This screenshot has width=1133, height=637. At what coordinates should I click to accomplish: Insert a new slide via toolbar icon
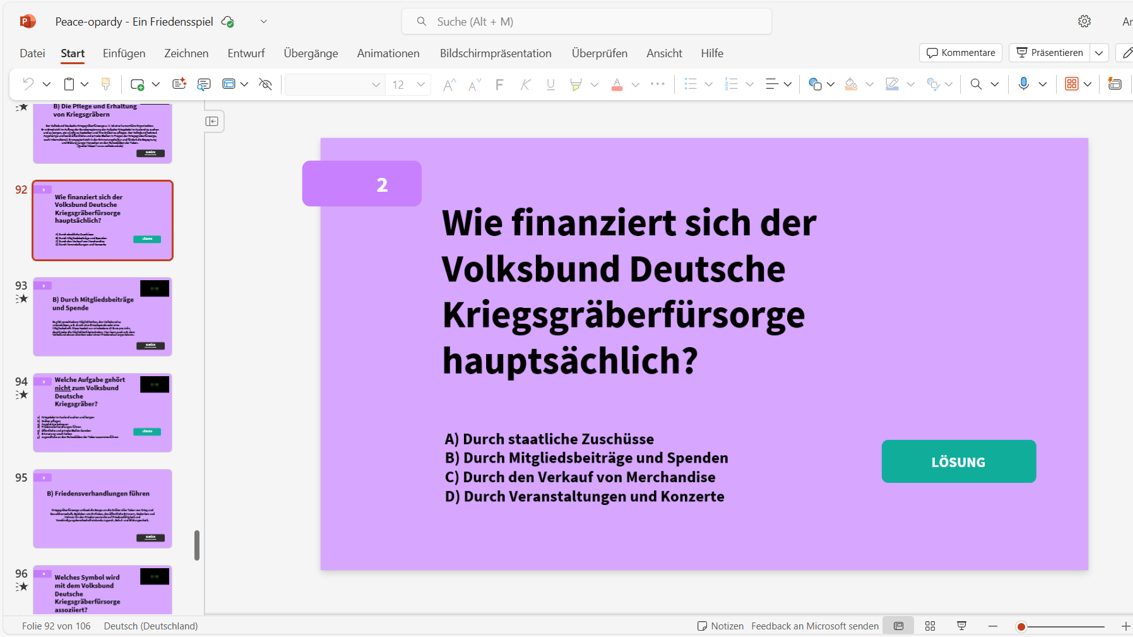[138, 85]
